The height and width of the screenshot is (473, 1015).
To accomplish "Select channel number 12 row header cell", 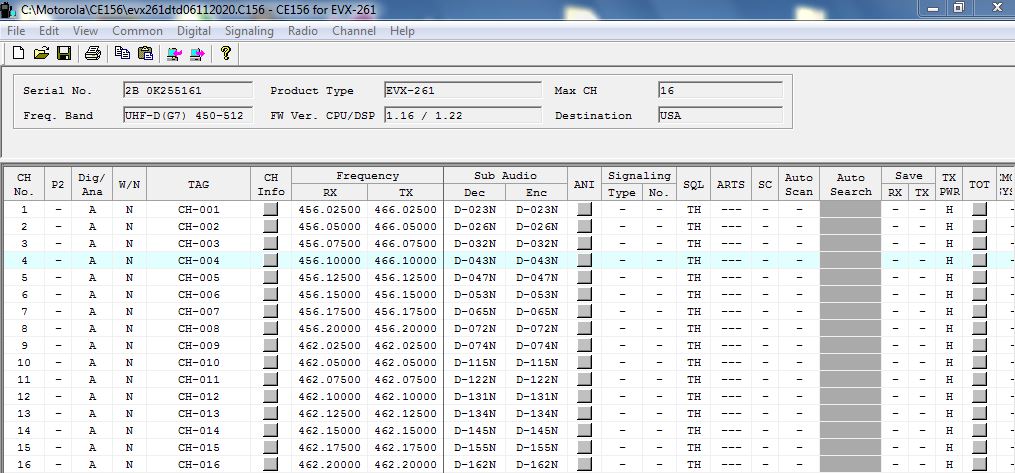I will (24, 396).
